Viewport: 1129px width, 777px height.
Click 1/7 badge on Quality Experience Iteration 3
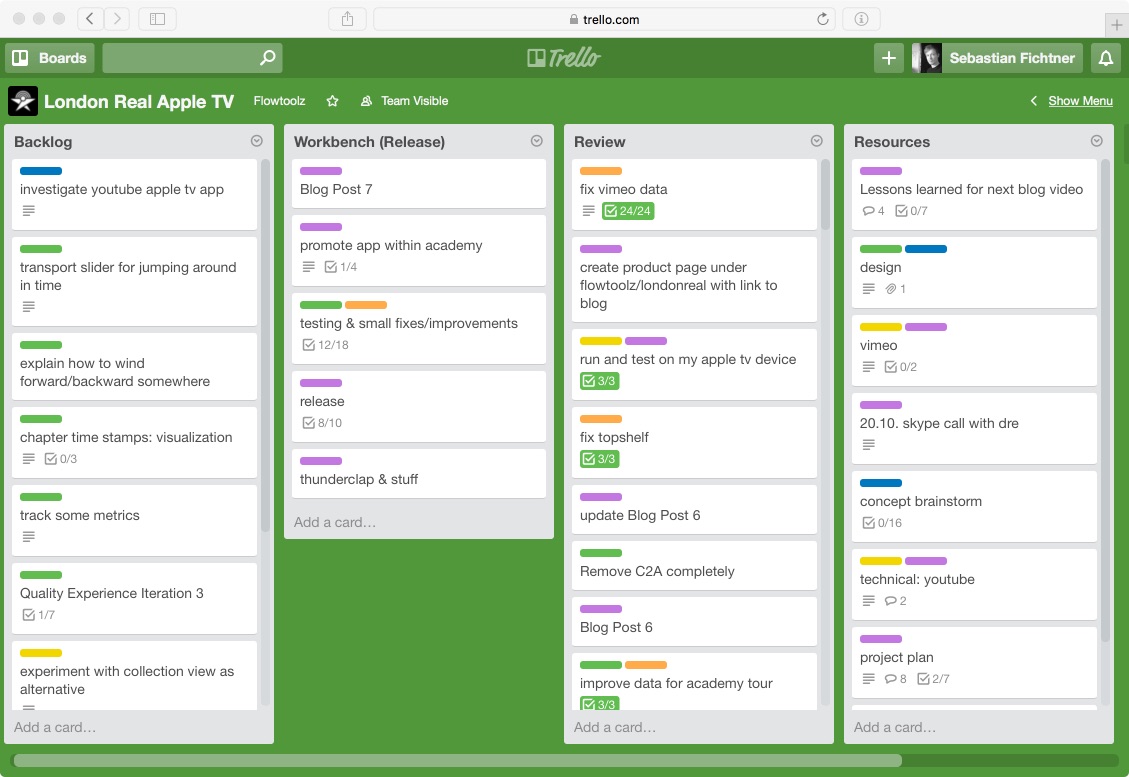pyautogui.click(x=39, y=615)
